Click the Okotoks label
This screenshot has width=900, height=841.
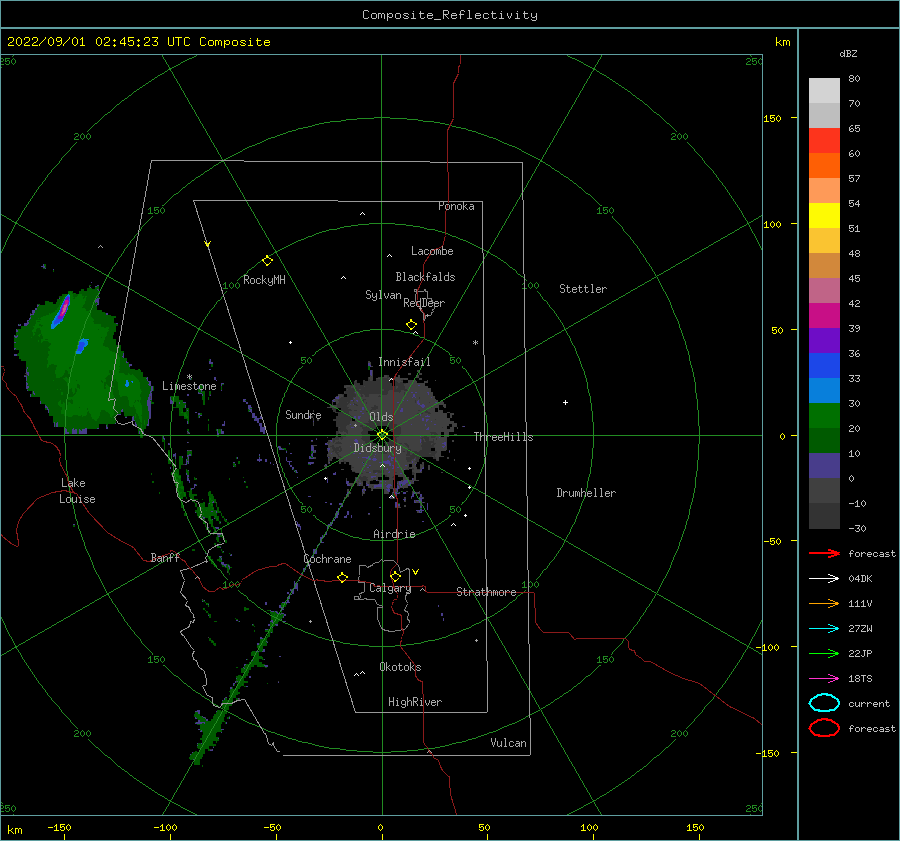[x=400, y=667]
